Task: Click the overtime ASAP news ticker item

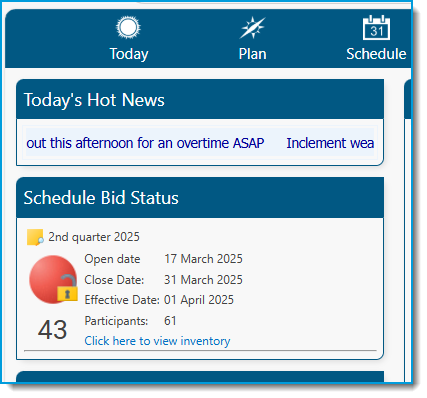Action: (145, 143)
